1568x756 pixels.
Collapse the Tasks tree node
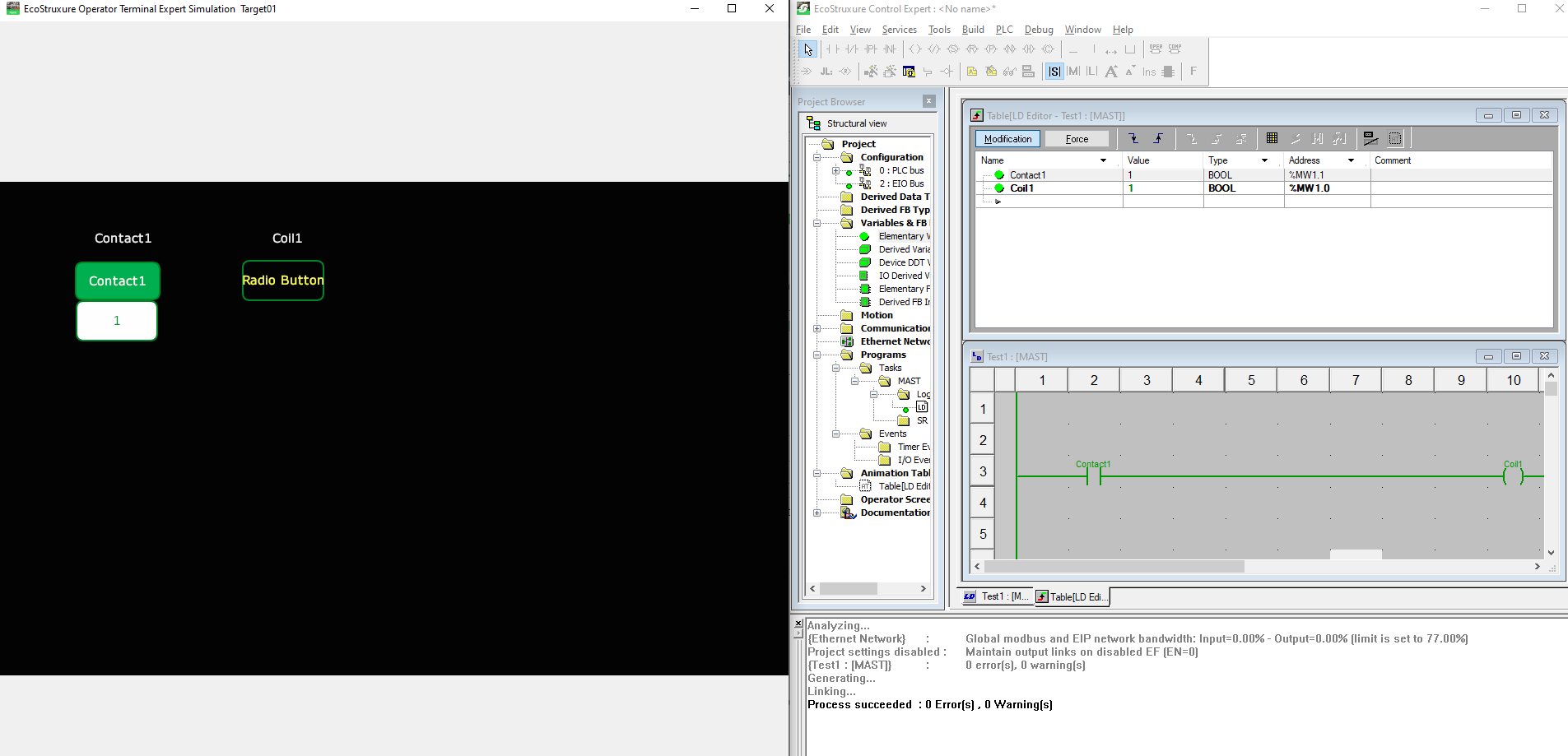tap(835, 368)
